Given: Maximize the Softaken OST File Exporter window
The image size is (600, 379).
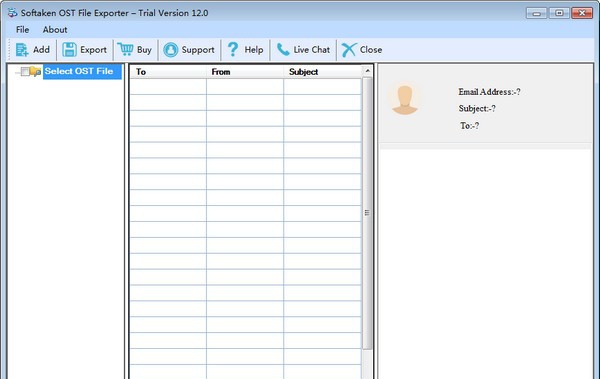Looking at the screenshot, I should [559, 13].
